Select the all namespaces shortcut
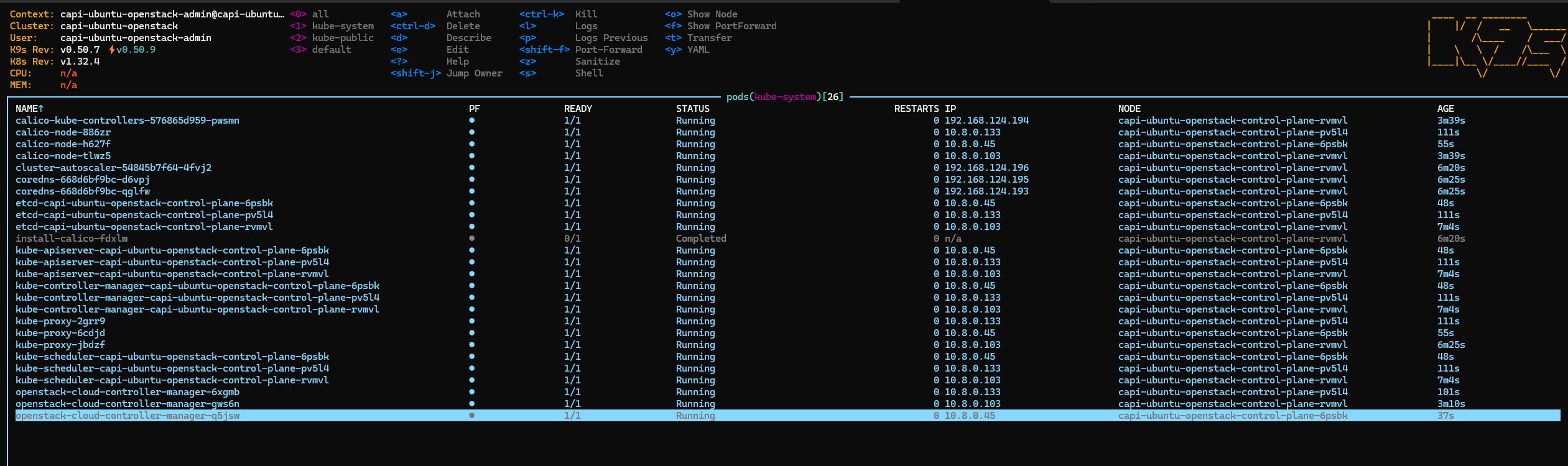The width and height of the screenshot is (1568, 466). [320, 14]
